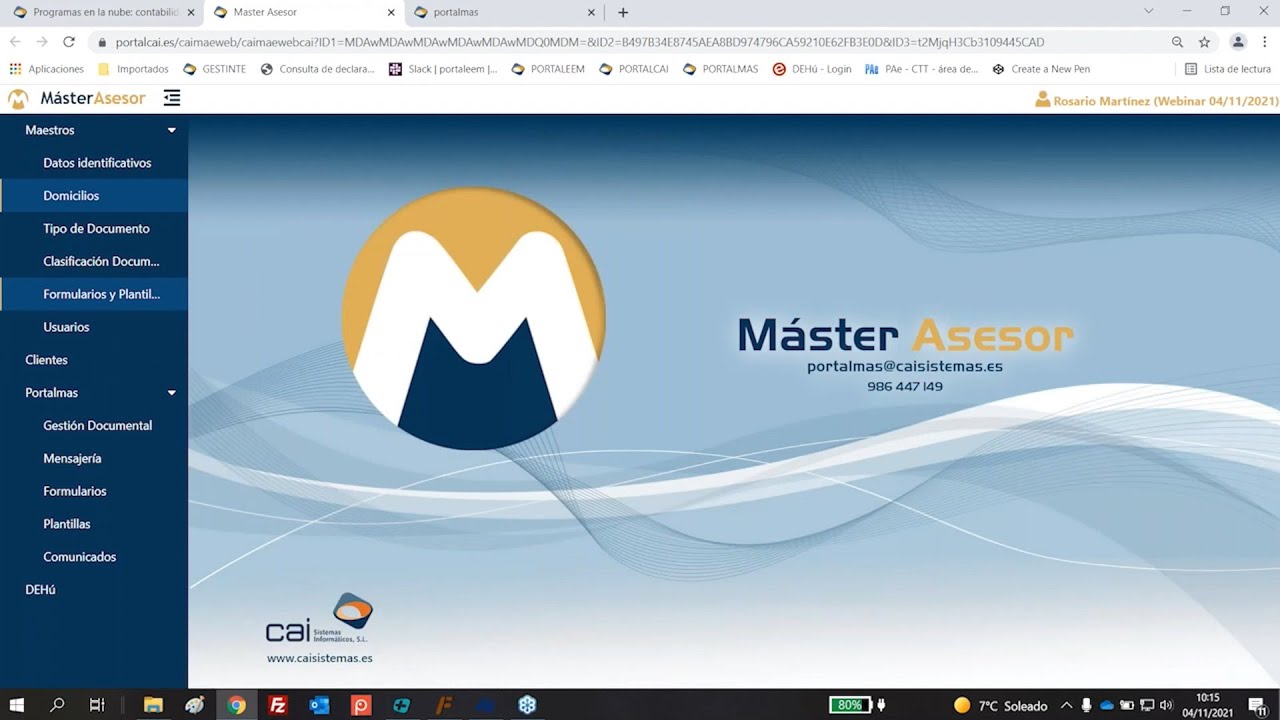Screen dimensions: 1280x720
Task: Open the GESTINTE bookmark
Action: [x=214, y=69]
